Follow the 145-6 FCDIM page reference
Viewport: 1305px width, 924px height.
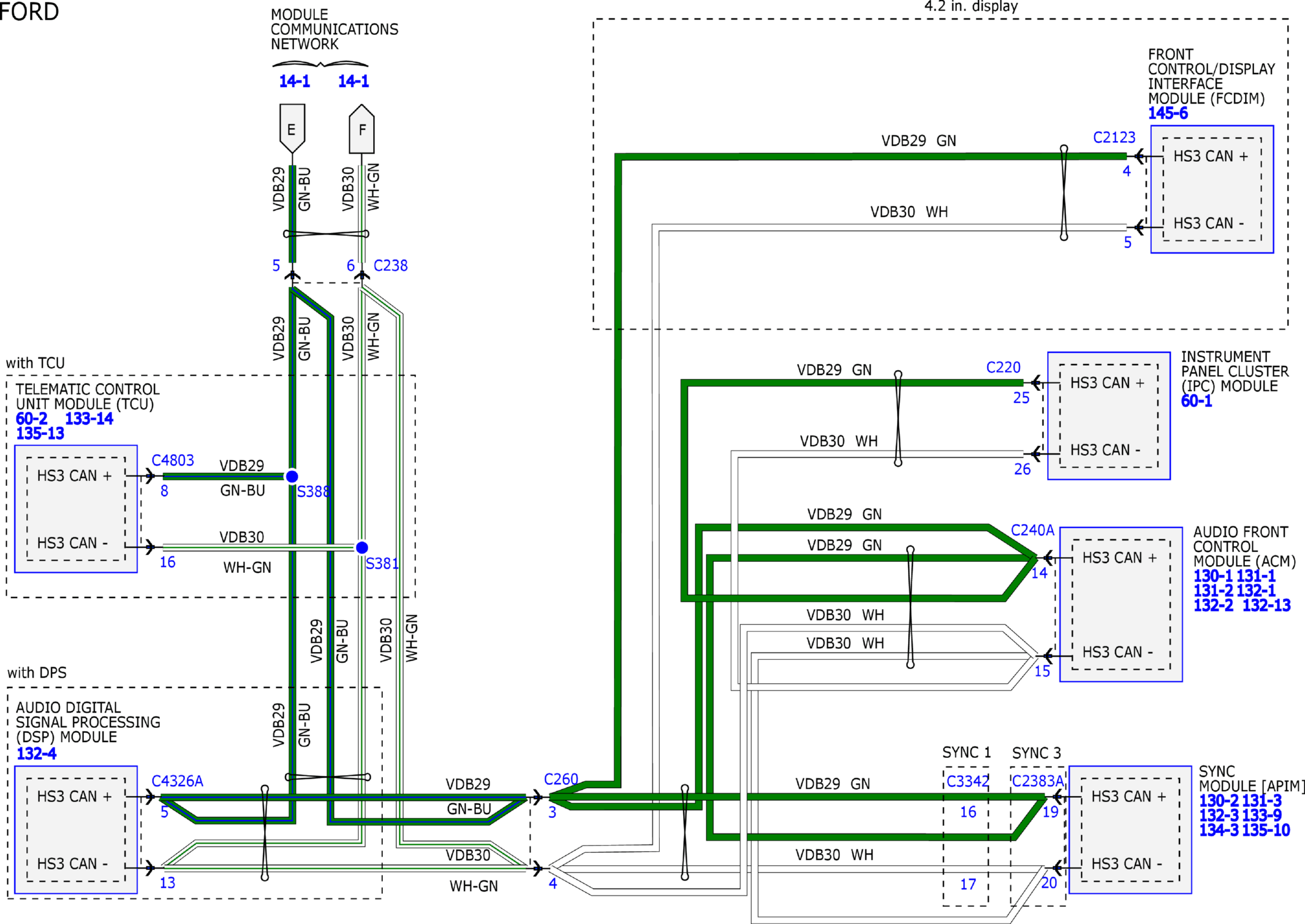1168,113
